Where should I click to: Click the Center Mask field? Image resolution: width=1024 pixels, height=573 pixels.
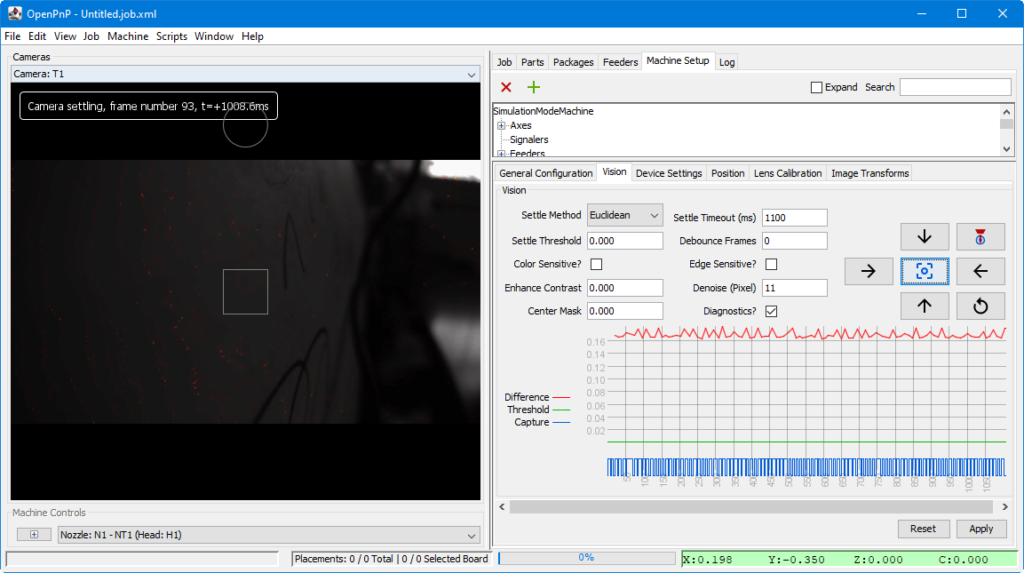coord(624,311)
